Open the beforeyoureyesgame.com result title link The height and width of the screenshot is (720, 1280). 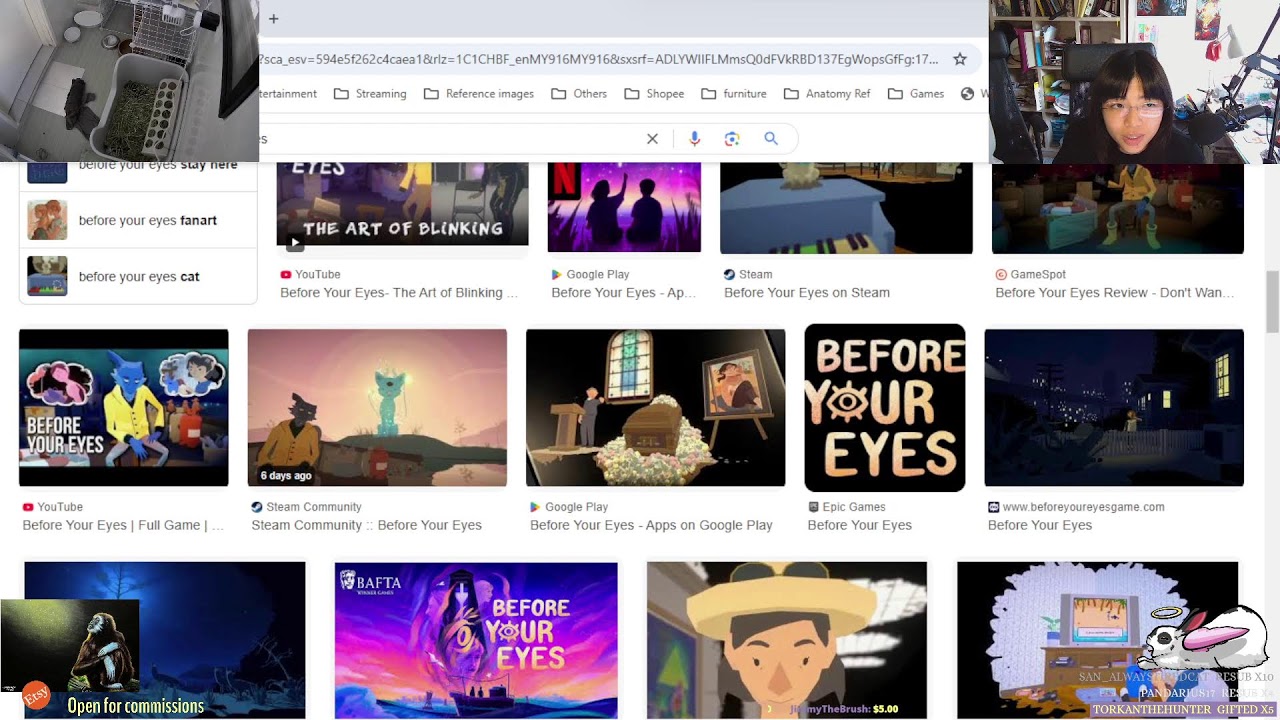pos(1040,526)
